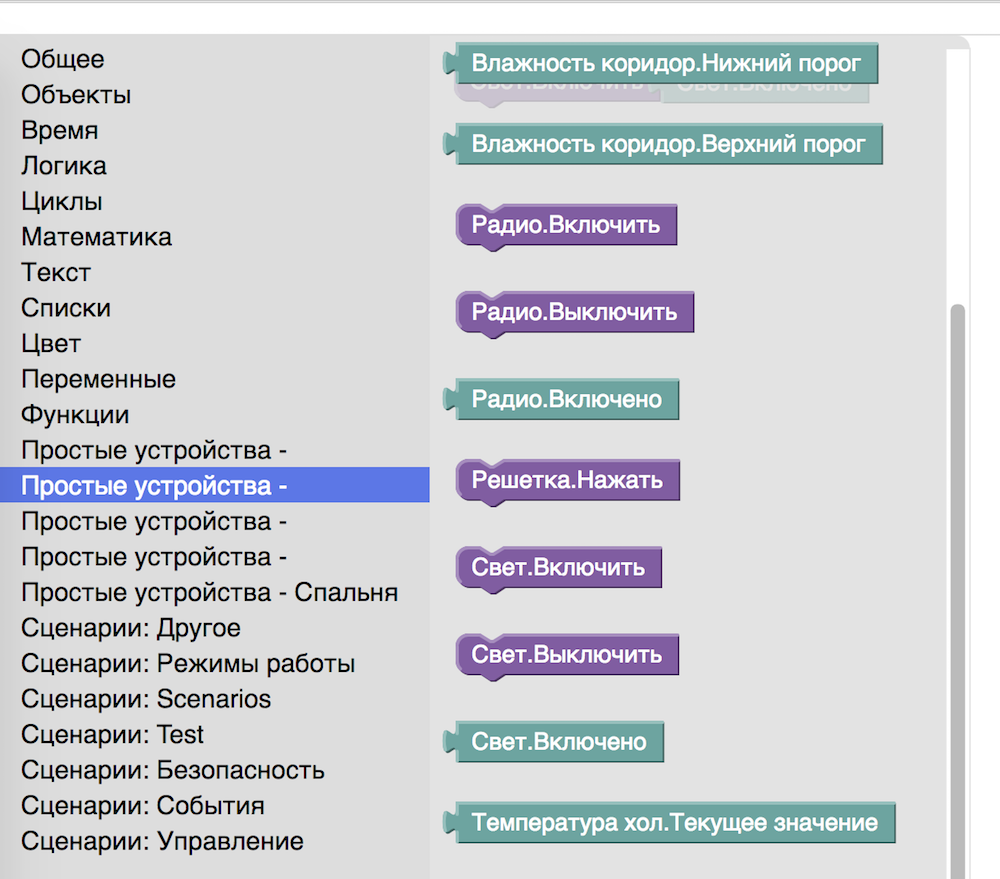Select the Радио.Включено condition block

tap(567, 399)
